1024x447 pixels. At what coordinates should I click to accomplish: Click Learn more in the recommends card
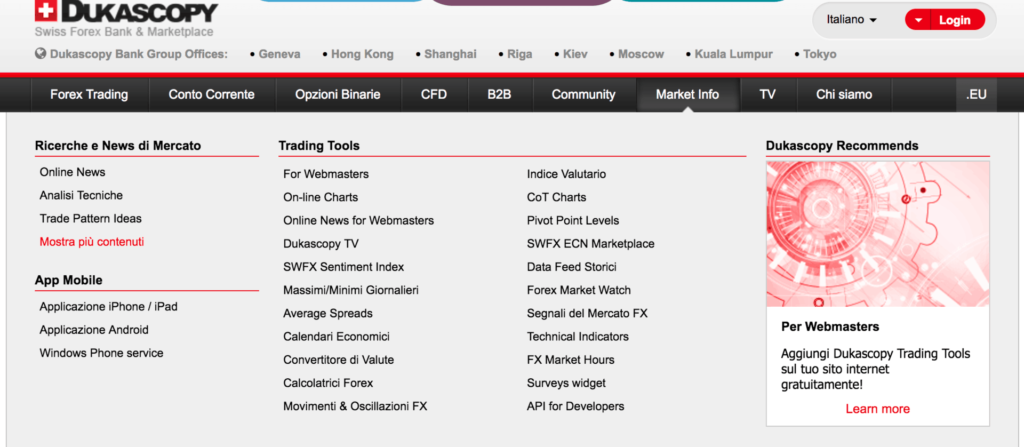[878, 408]
